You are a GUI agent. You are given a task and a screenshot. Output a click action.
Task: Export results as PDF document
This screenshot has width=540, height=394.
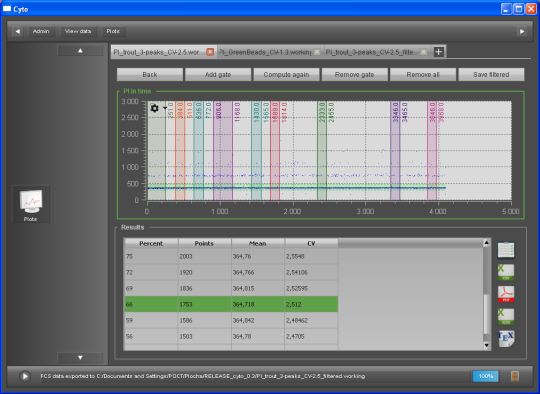pyautogui.click(x=506, y=294)
